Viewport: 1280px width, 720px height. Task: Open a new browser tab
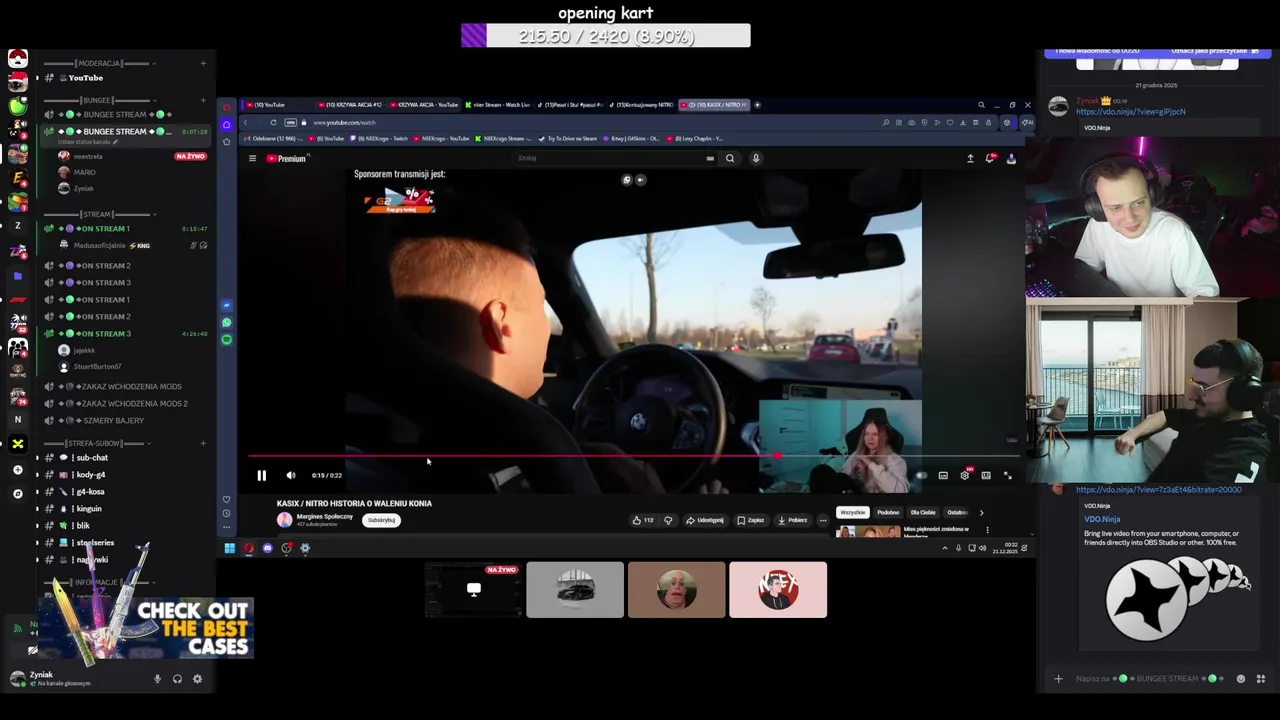[x=757, y=105]
